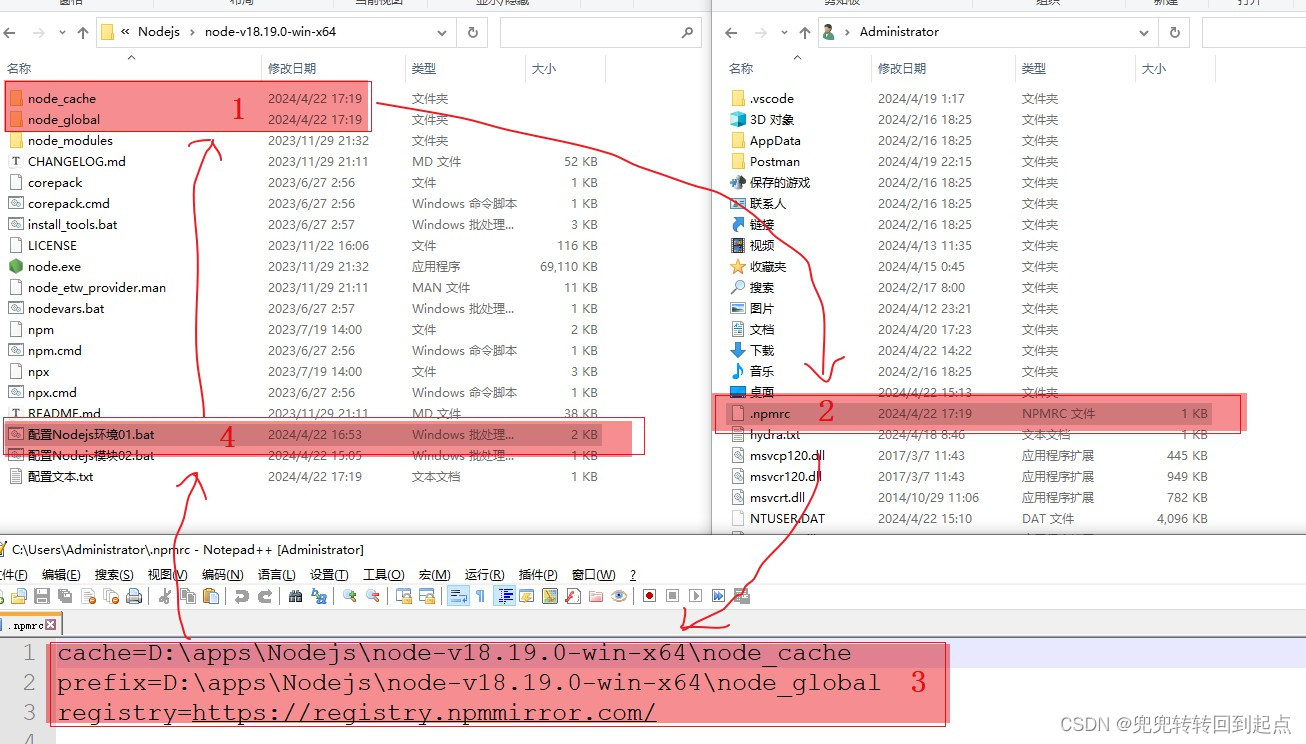Toggle Synchronize Vertical Scrolling icon
This screenshot has width=1306, height=744.
(404, 596)
